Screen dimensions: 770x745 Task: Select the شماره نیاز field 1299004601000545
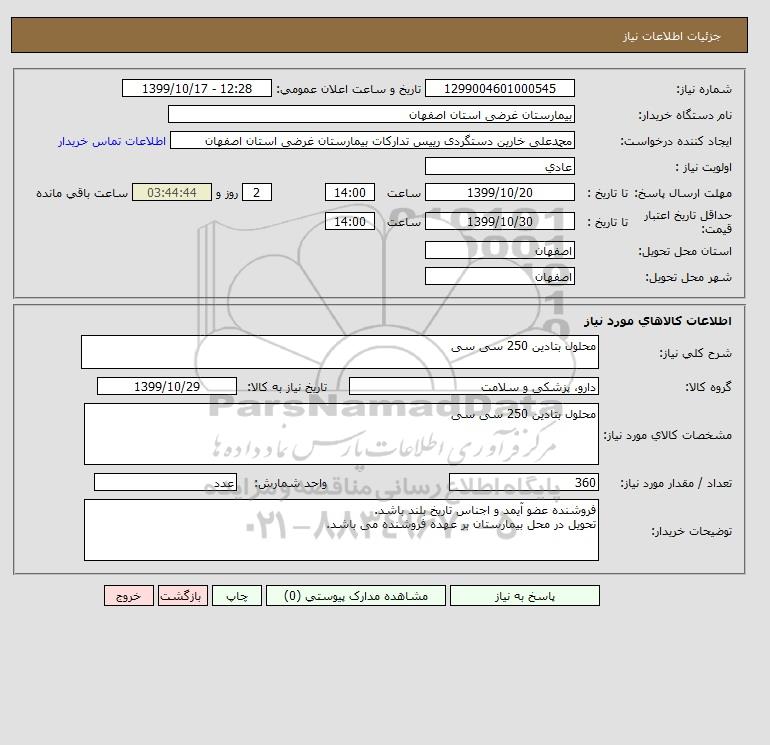click(x=500, y=88)
